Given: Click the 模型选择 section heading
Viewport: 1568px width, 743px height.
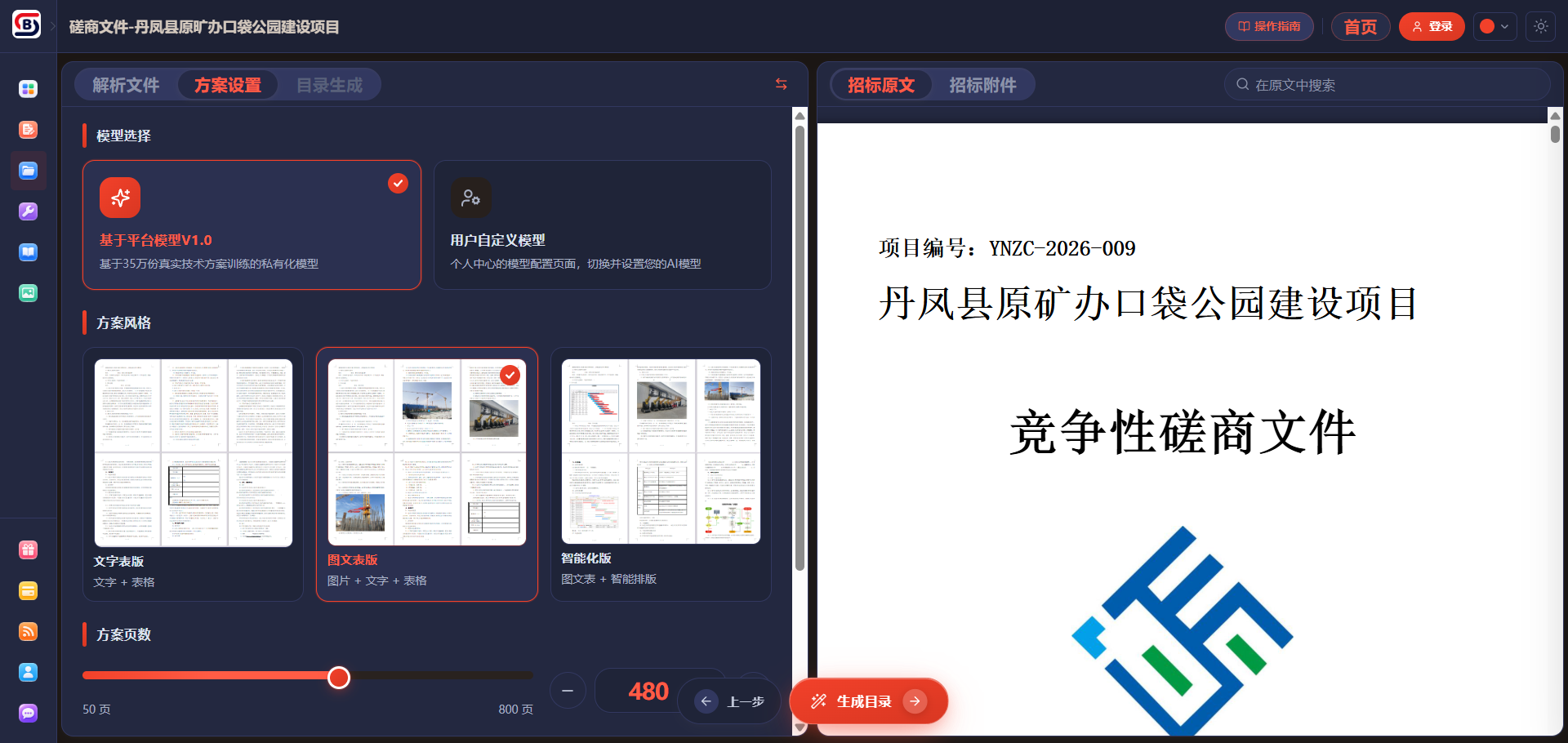Looking at the screenshot, I should pos(123,136).
